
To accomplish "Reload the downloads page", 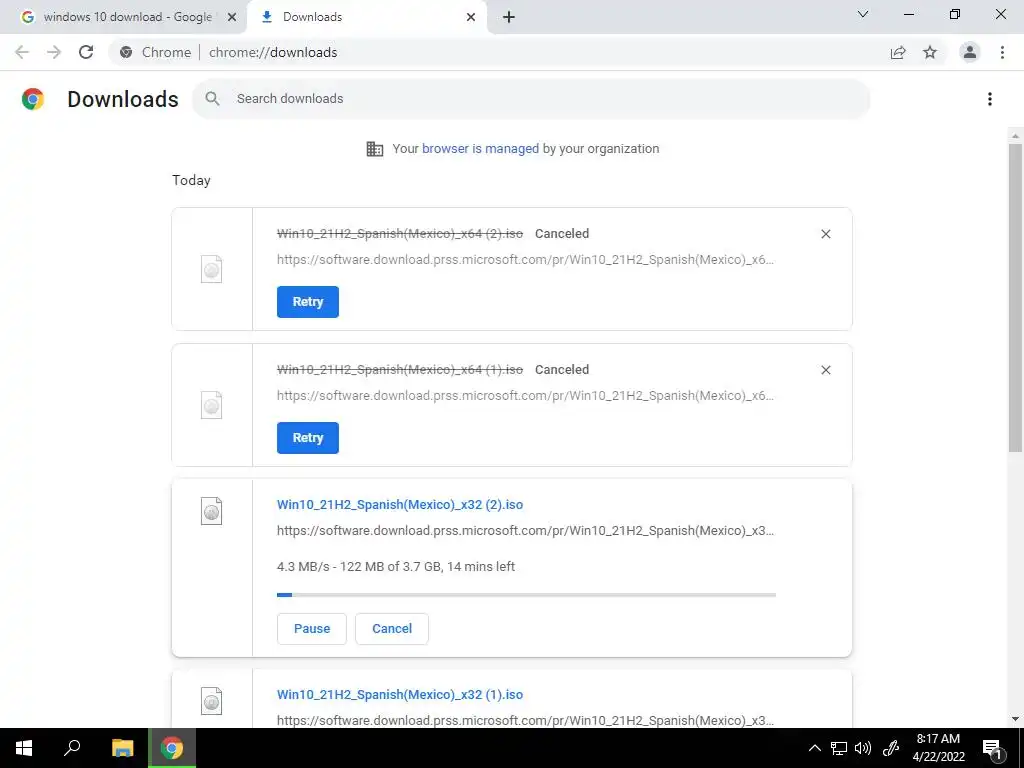I will [x=86, y=52].
